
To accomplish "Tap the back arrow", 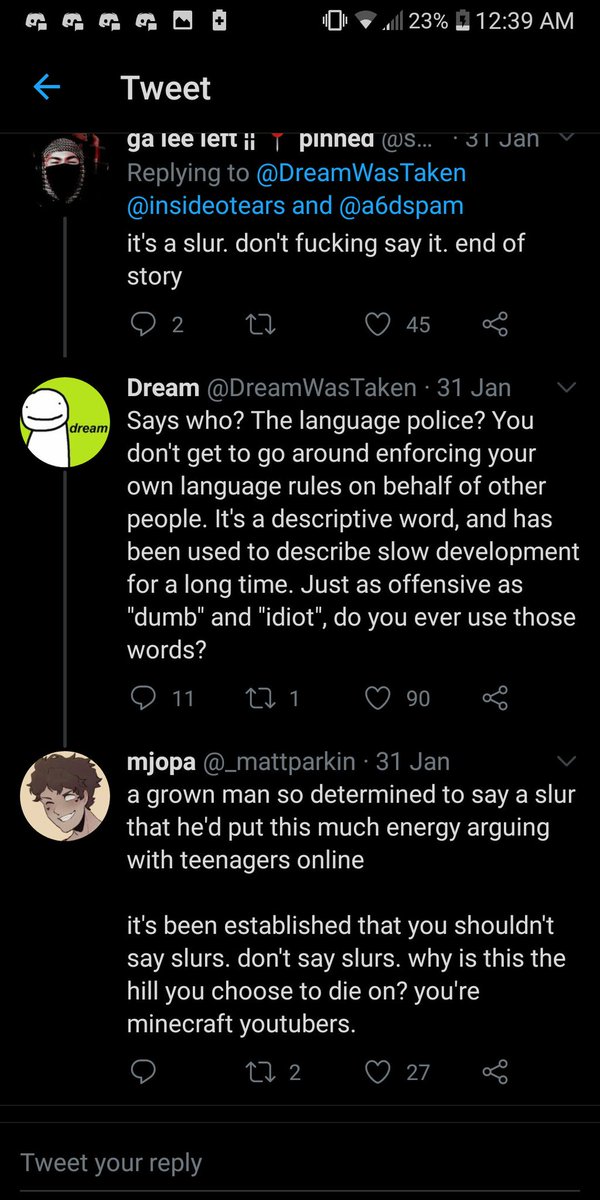I will pos(47,88).
